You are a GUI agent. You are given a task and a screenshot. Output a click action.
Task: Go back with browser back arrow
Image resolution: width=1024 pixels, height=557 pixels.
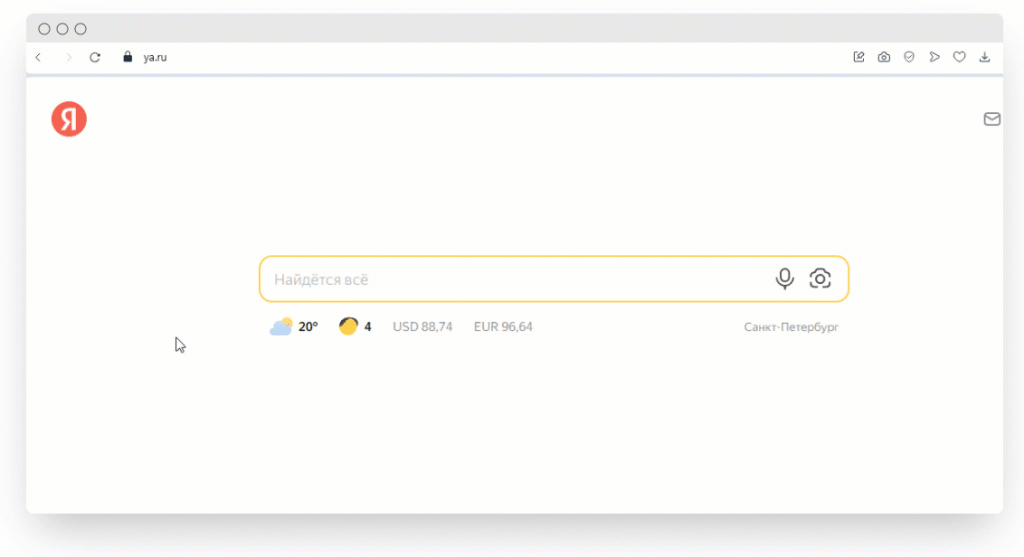pos(39,57)
